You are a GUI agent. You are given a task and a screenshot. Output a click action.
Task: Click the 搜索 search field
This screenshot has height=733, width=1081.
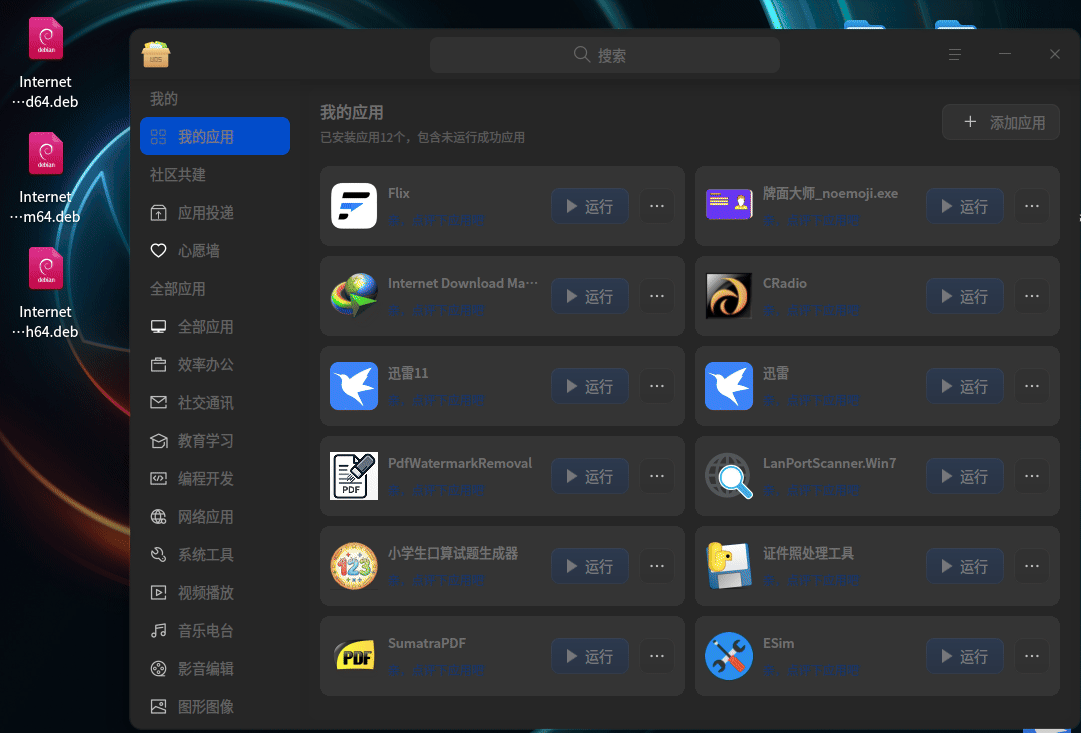click(605, 54)
